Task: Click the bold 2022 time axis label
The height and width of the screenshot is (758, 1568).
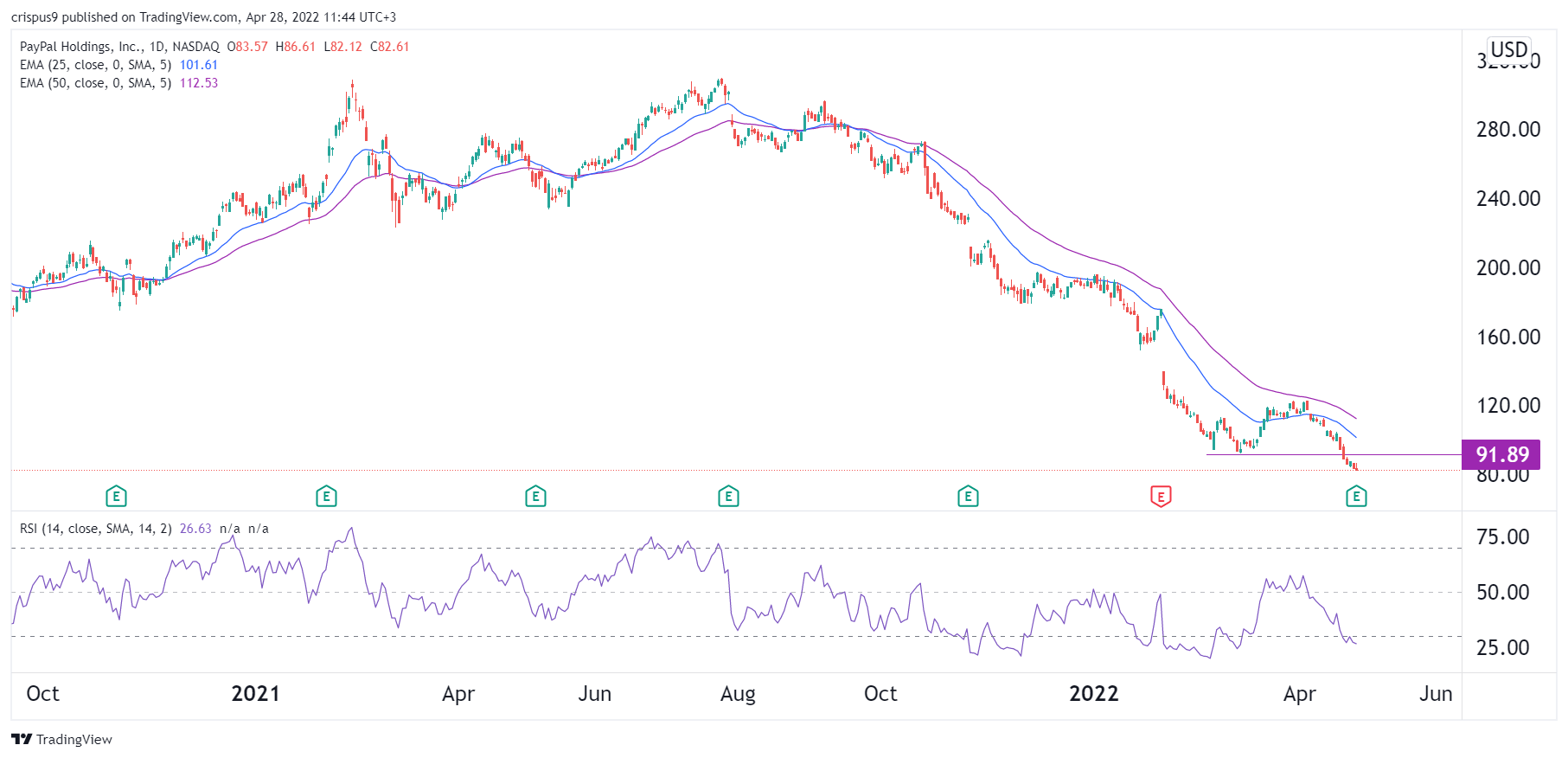Action: coord(1094,694)
